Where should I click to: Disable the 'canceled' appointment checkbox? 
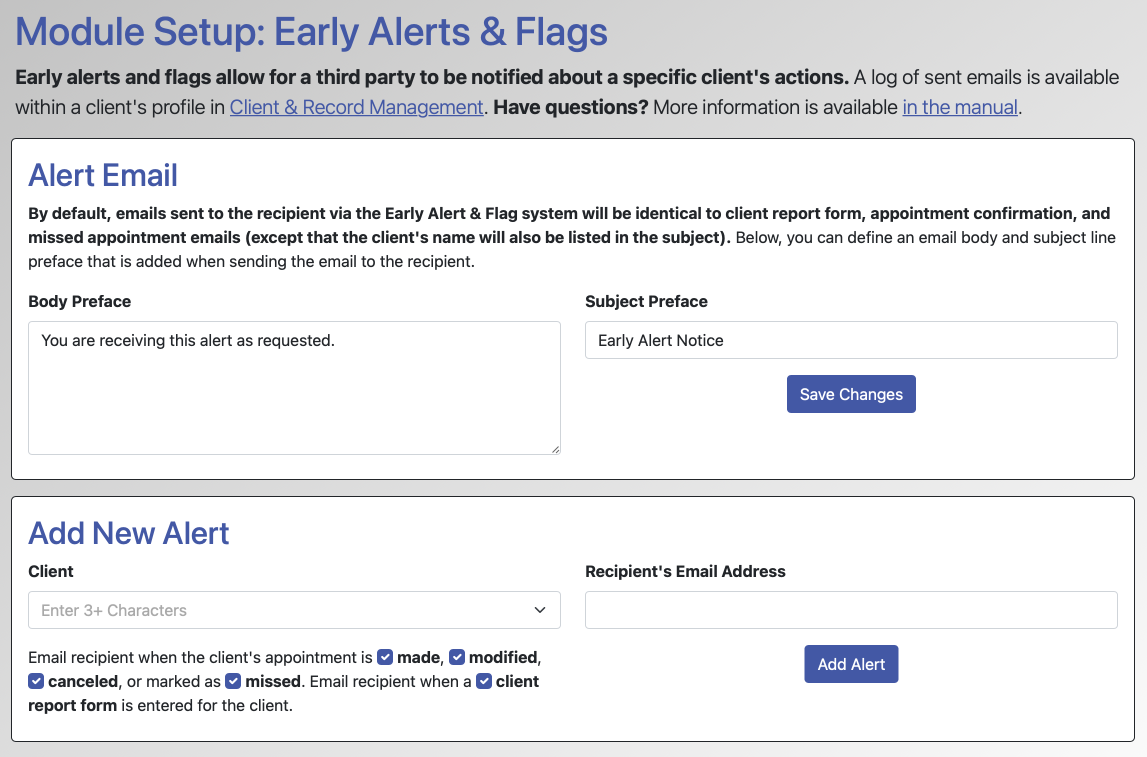(36, 682)
